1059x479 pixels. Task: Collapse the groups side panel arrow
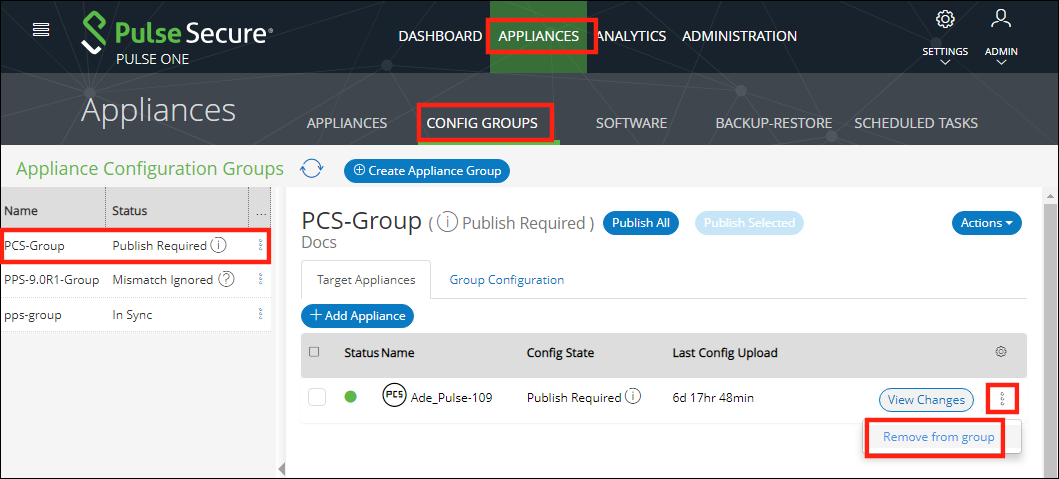(x=282, y=468)
